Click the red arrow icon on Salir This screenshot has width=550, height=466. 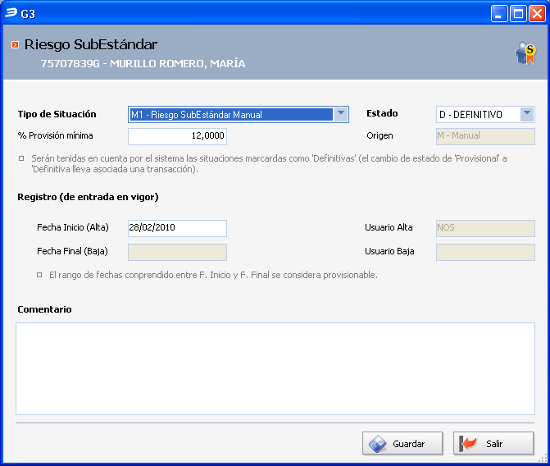click(x=468, y=444)
